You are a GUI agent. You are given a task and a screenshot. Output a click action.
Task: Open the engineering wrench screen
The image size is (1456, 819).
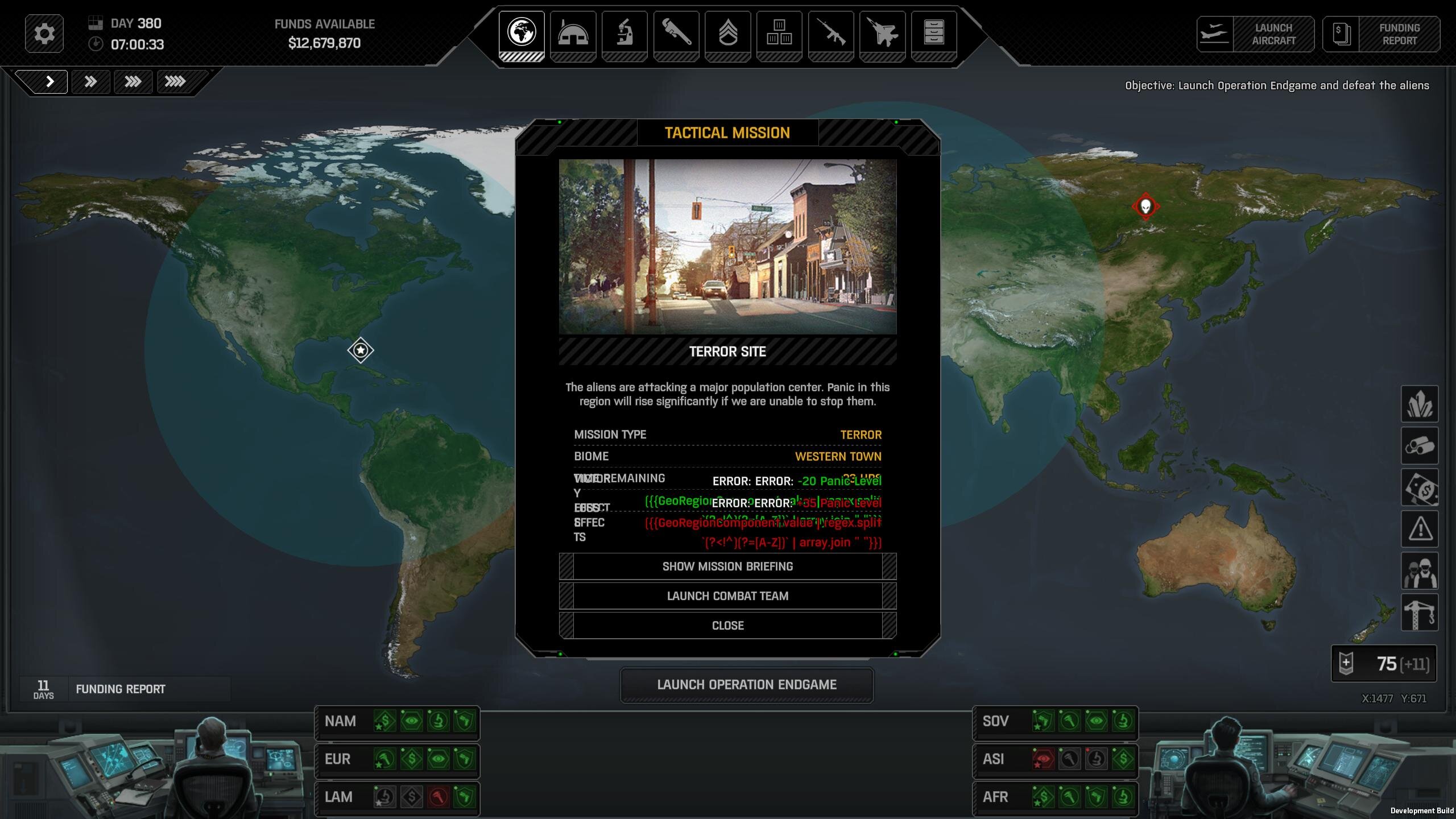(676, 34)
